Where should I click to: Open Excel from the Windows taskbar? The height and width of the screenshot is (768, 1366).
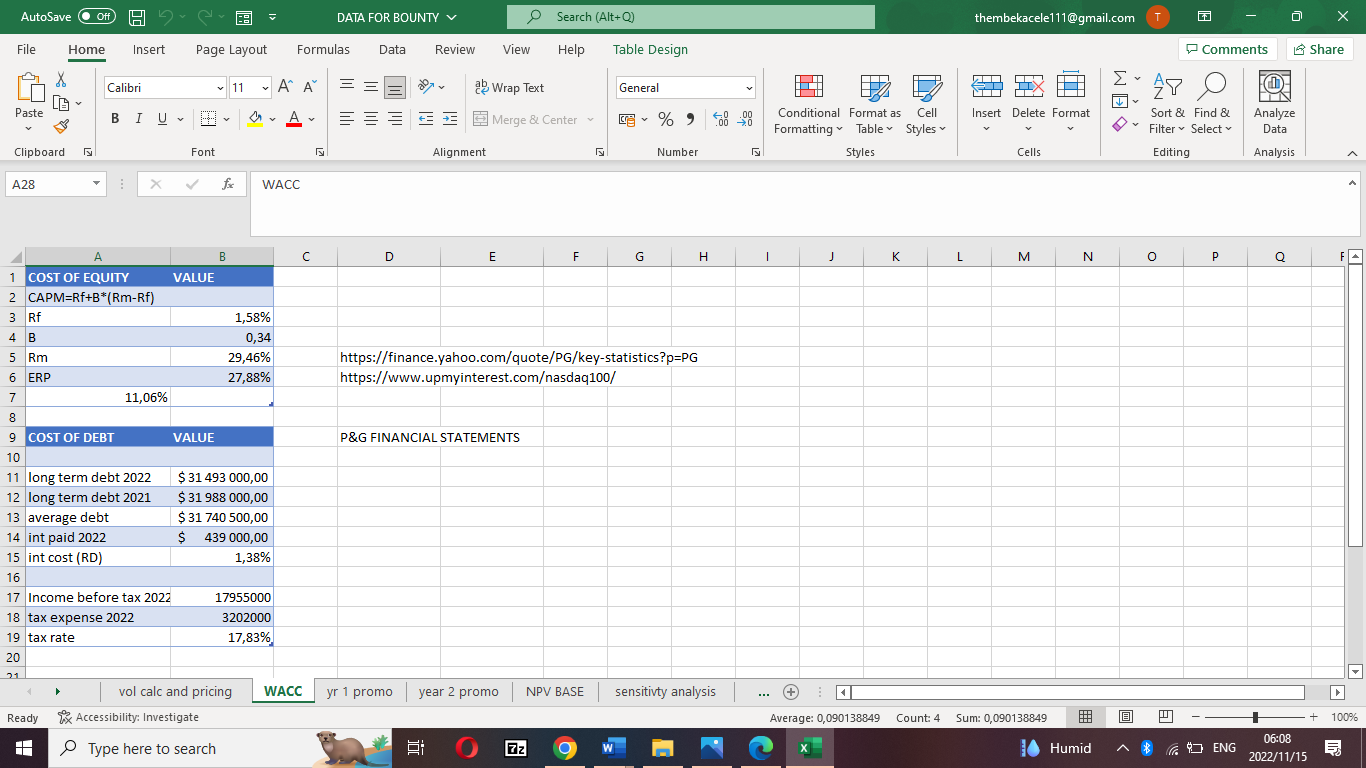point(806,748)
